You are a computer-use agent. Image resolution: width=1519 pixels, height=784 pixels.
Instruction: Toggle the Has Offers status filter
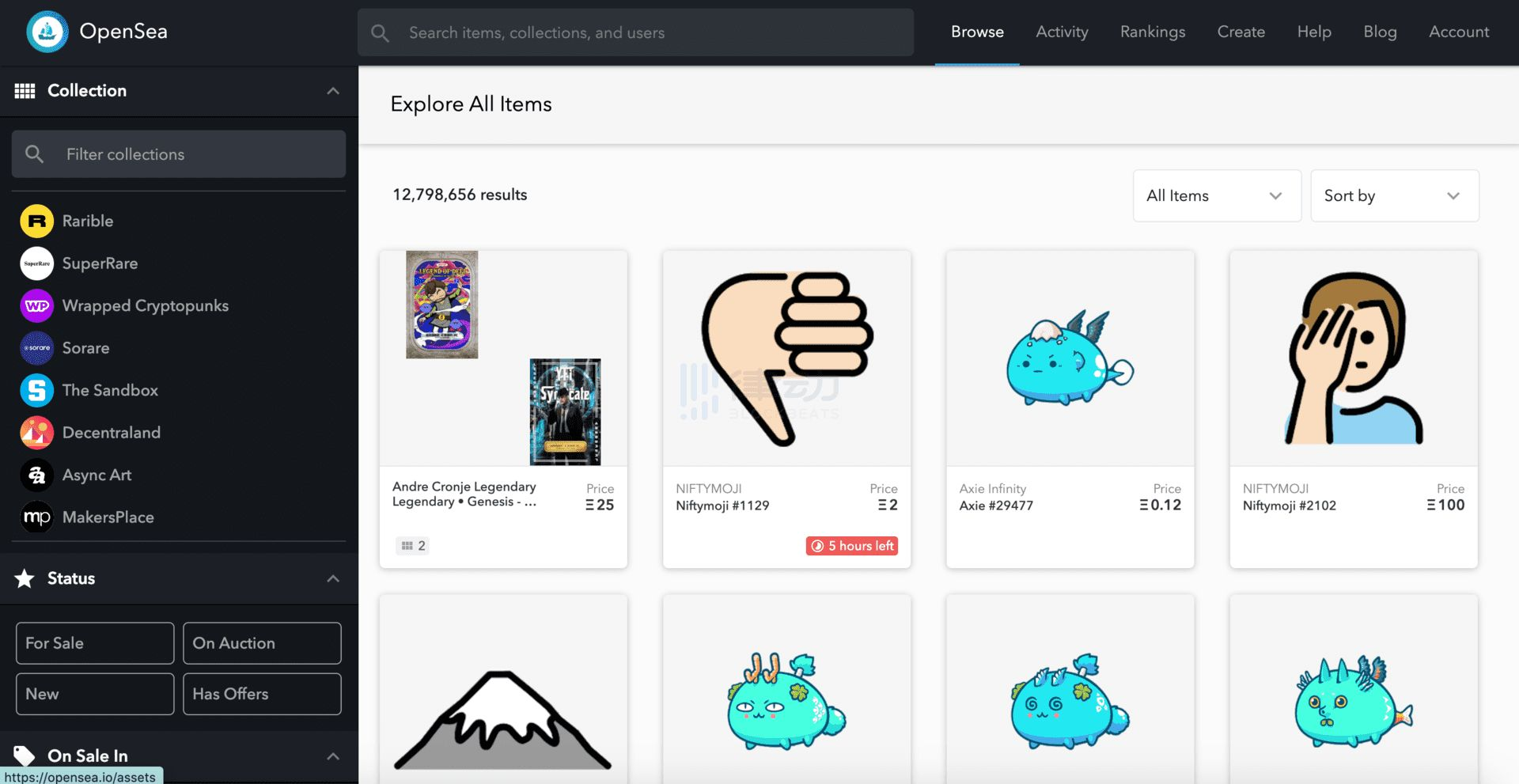point(262,694)
